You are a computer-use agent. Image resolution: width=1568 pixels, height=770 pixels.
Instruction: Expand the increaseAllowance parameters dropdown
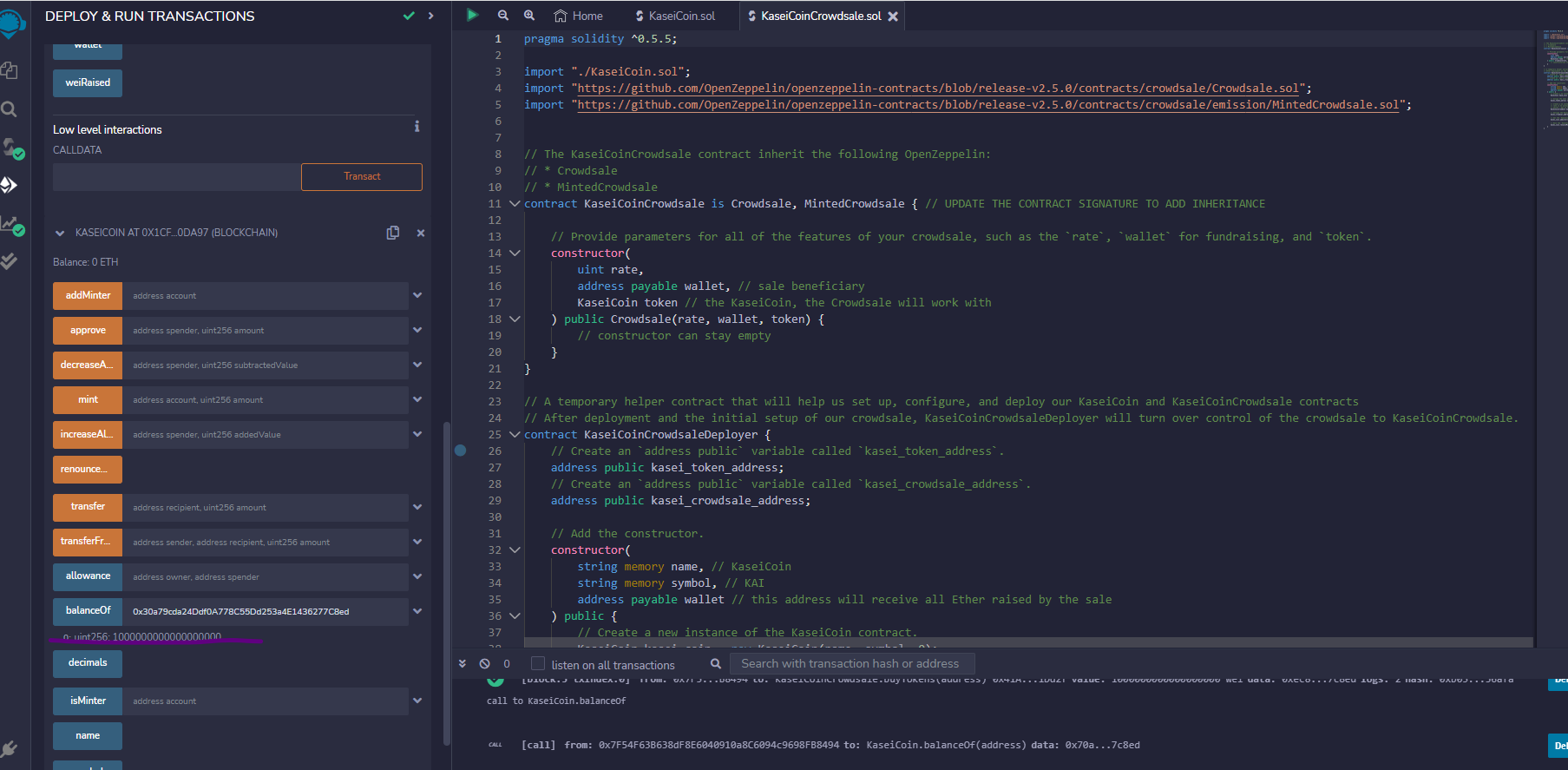pyautogui.click(x=417, y=435)
